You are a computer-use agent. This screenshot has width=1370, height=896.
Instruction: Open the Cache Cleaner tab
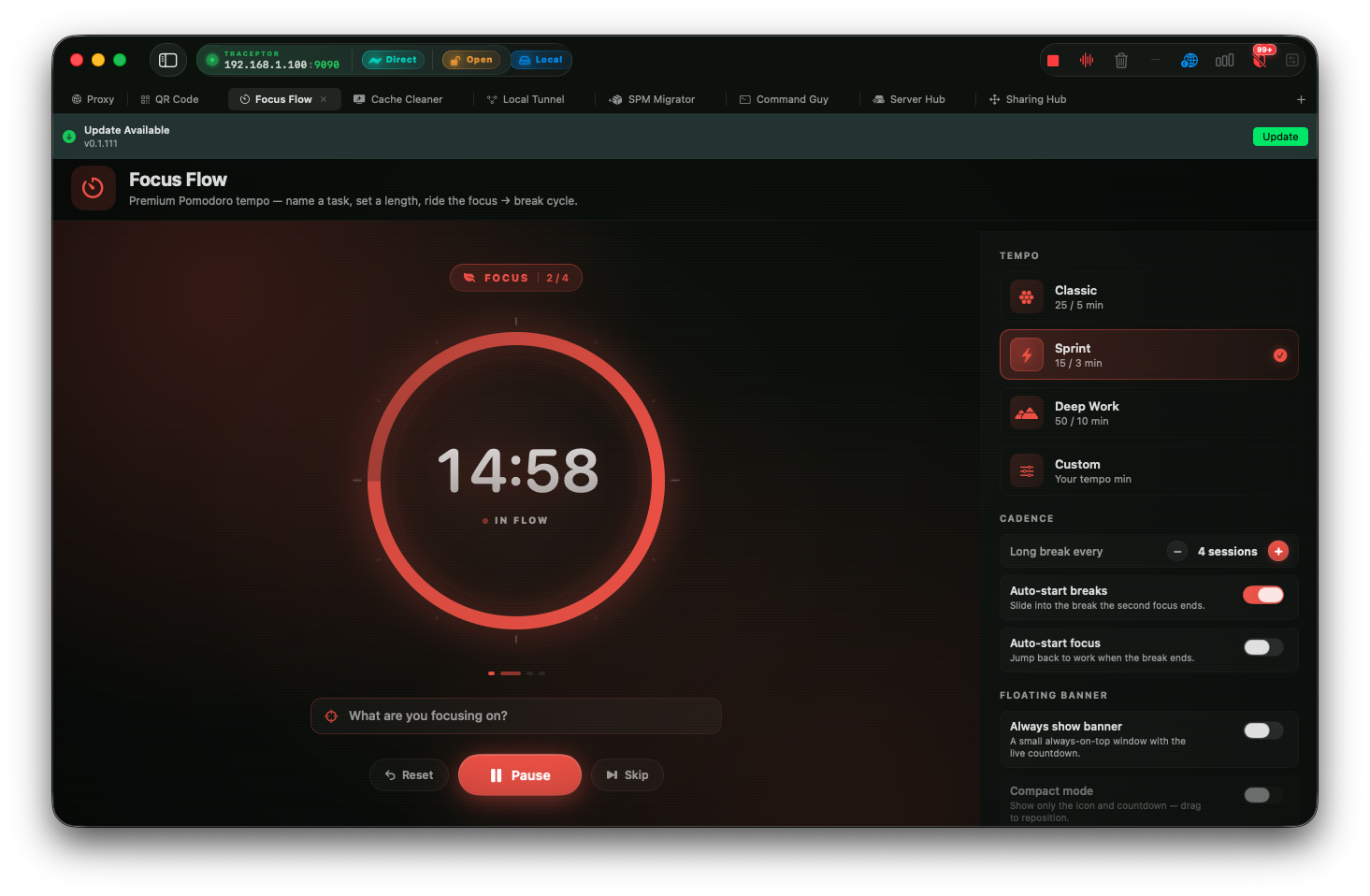pos(398,99)
